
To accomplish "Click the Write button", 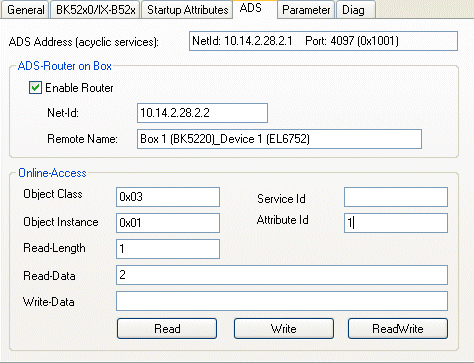I will click(284, 329).
